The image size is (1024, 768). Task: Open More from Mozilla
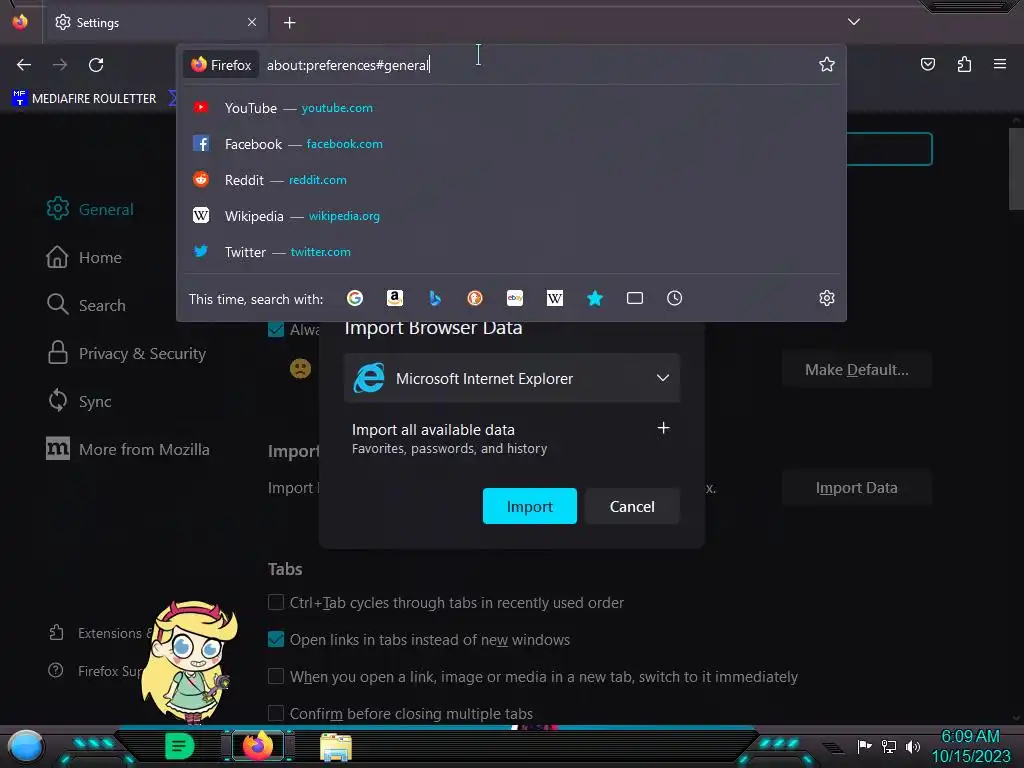pos(128,449)
